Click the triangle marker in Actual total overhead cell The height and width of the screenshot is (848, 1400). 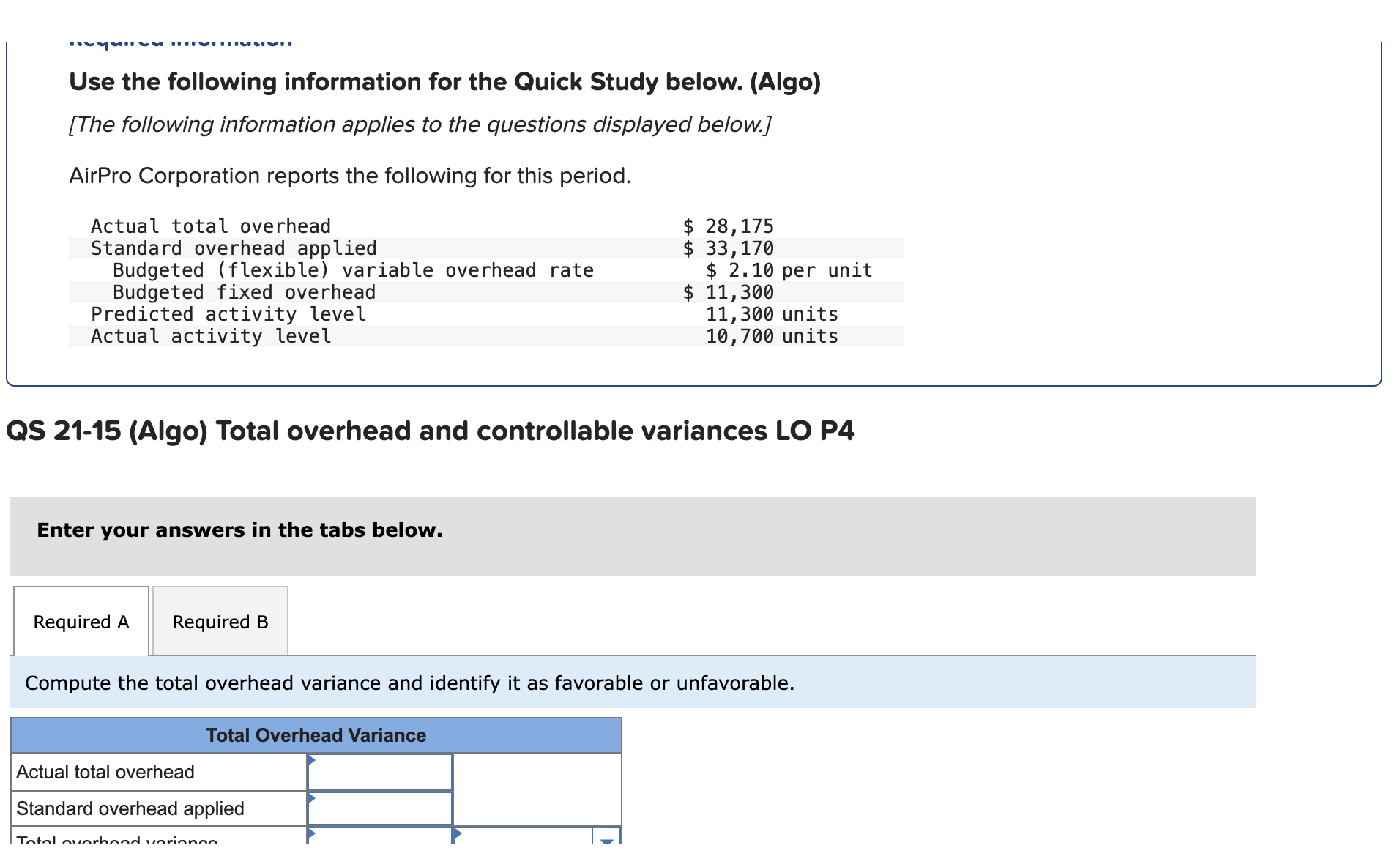point(313,762)
